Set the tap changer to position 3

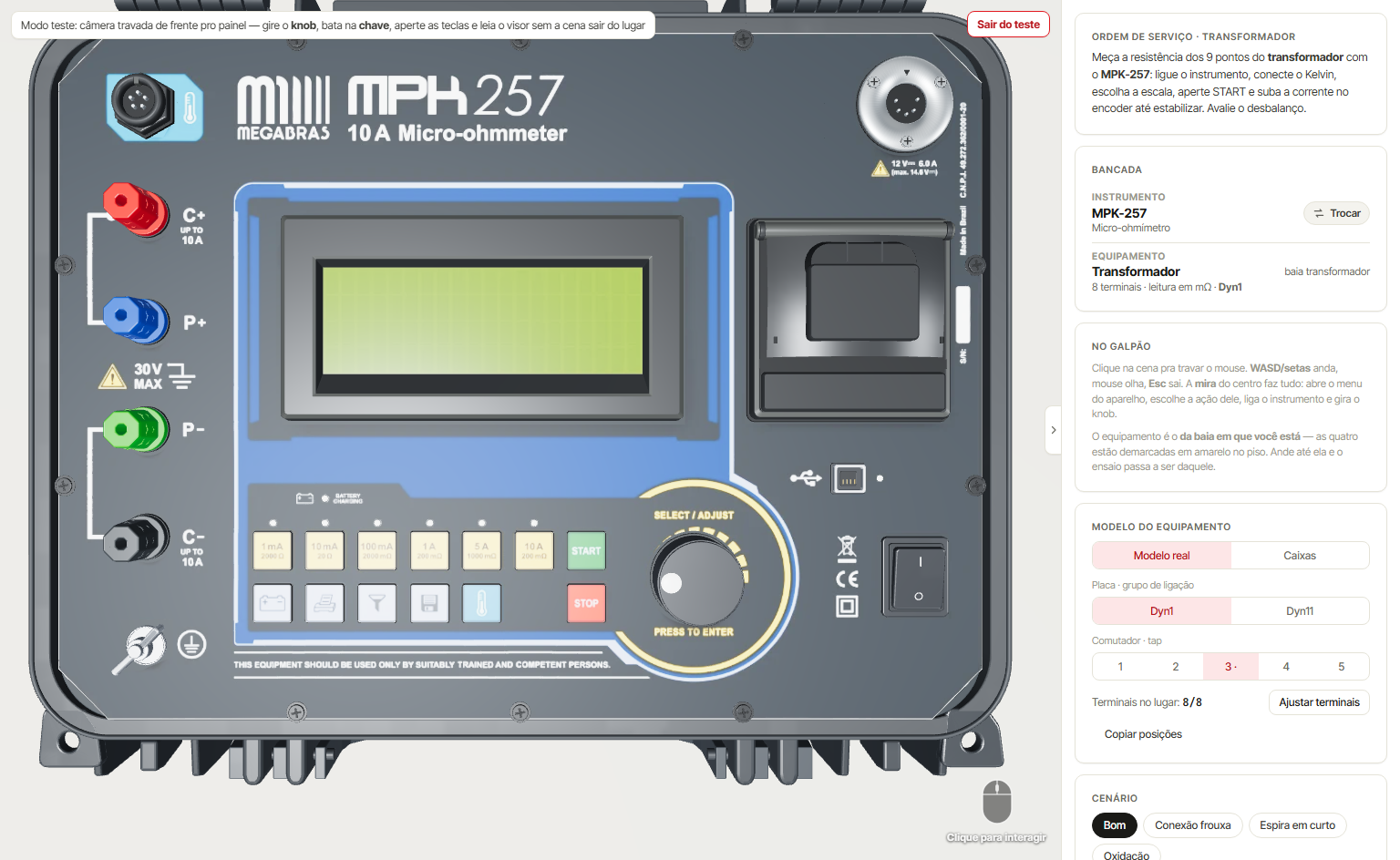pyautogui.click(x=1230, y=667)
